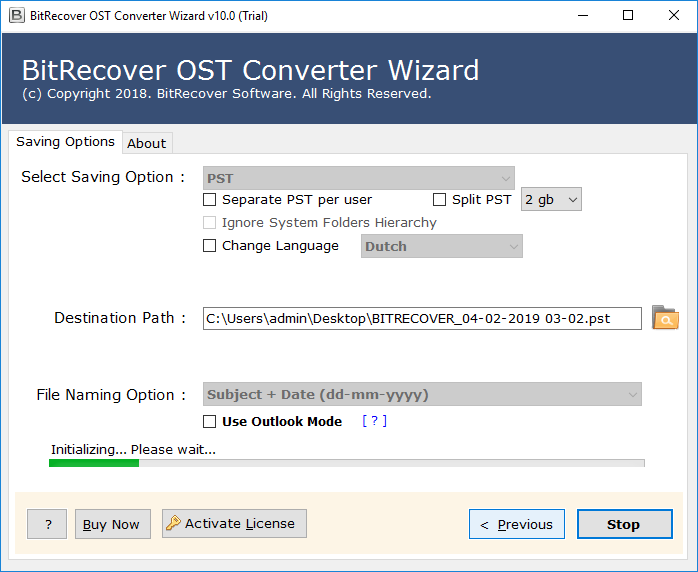Screen dimensions: 698x572
Task: Open the PST saving option dropdown
Action: tap(359, 178)
